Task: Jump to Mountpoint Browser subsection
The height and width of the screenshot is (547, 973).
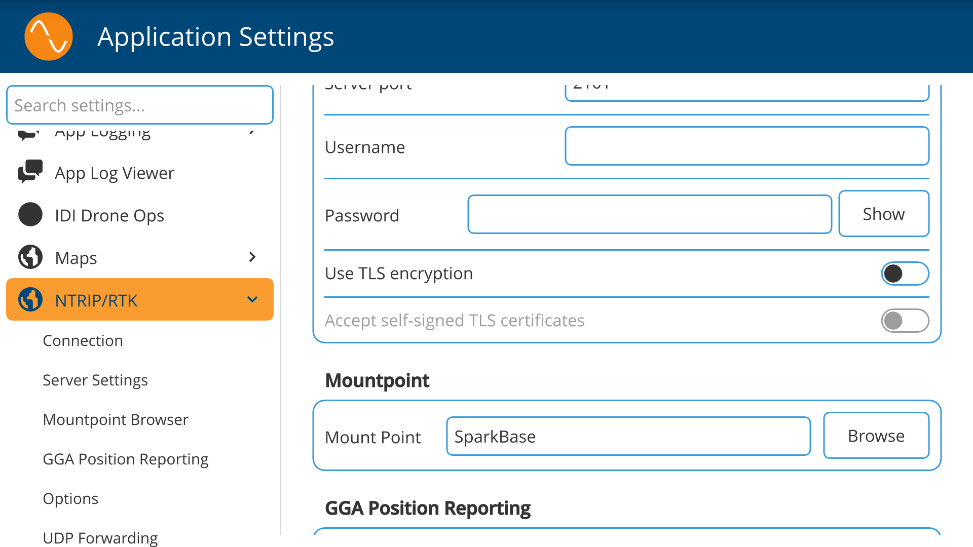Action: [x=115, y=420]
